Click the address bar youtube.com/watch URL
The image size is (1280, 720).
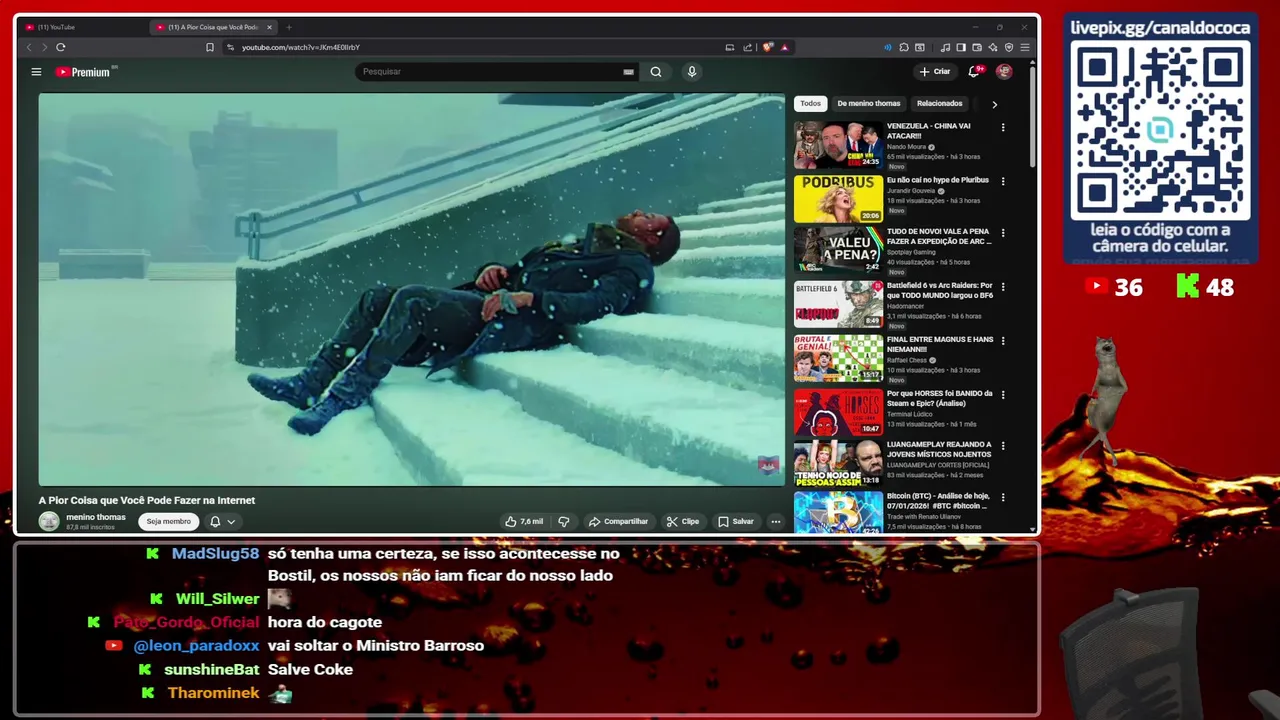tap(300, 47)
